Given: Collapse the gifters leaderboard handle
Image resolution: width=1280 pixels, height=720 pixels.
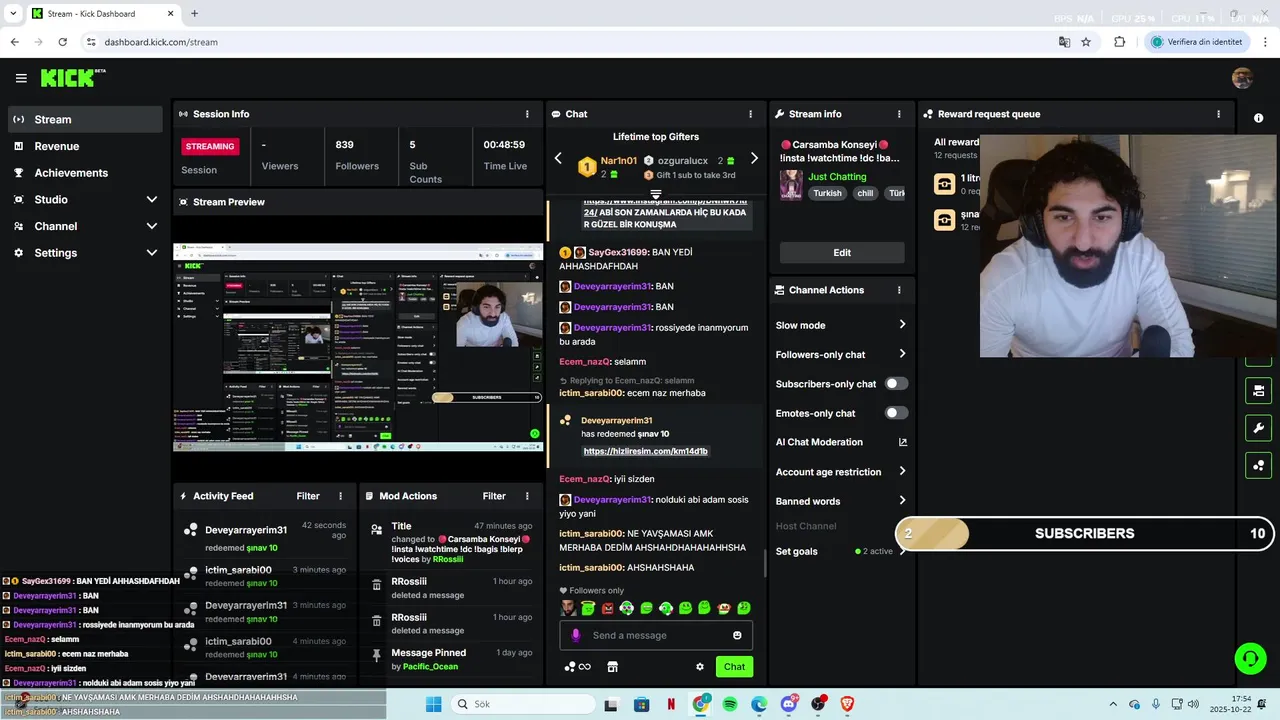Looking at the screenshot, I should (x=656, y=194).
